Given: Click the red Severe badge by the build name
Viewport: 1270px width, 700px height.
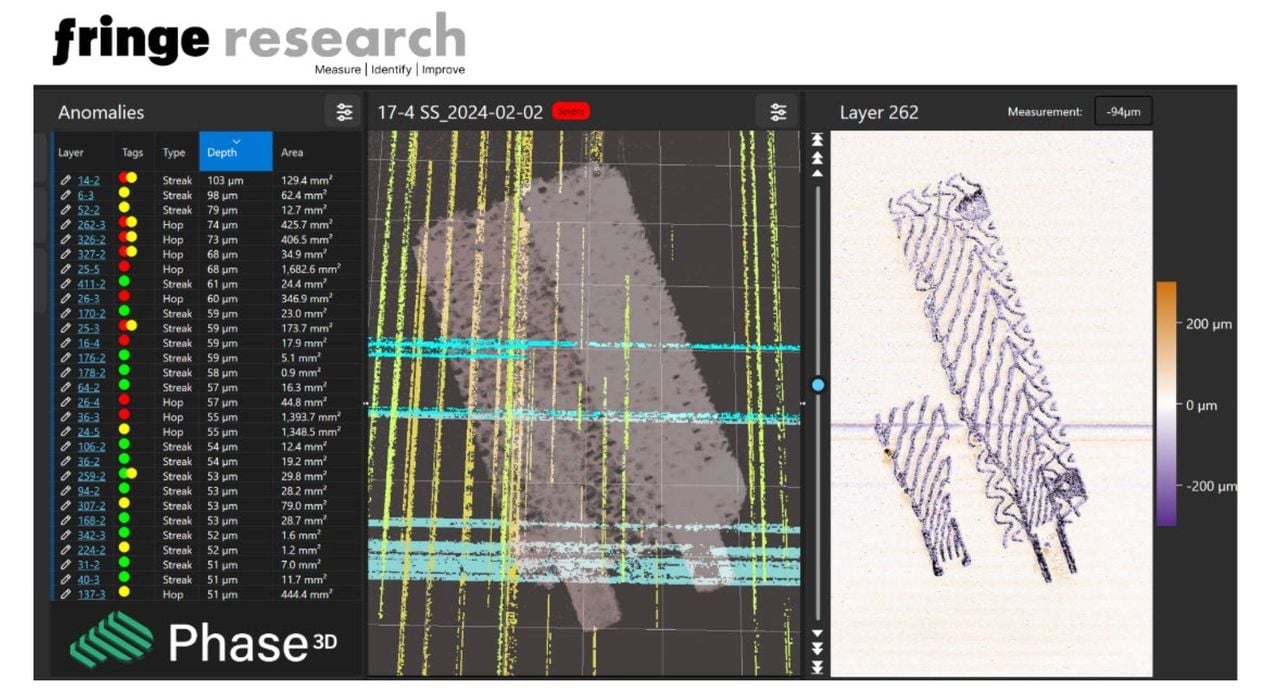Looking at the screenshot, I should [x=570, y=112].
